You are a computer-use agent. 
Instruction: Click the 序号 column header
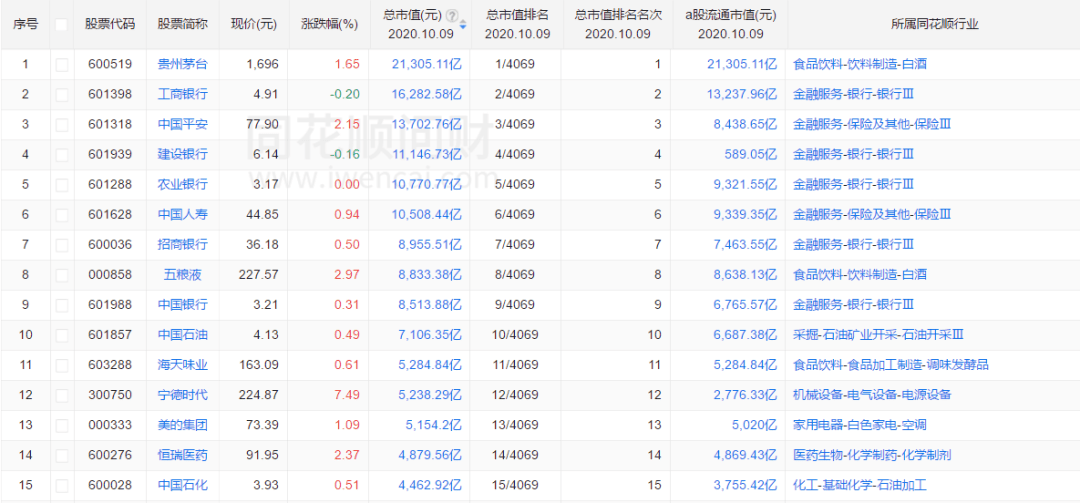pos(25,24)
